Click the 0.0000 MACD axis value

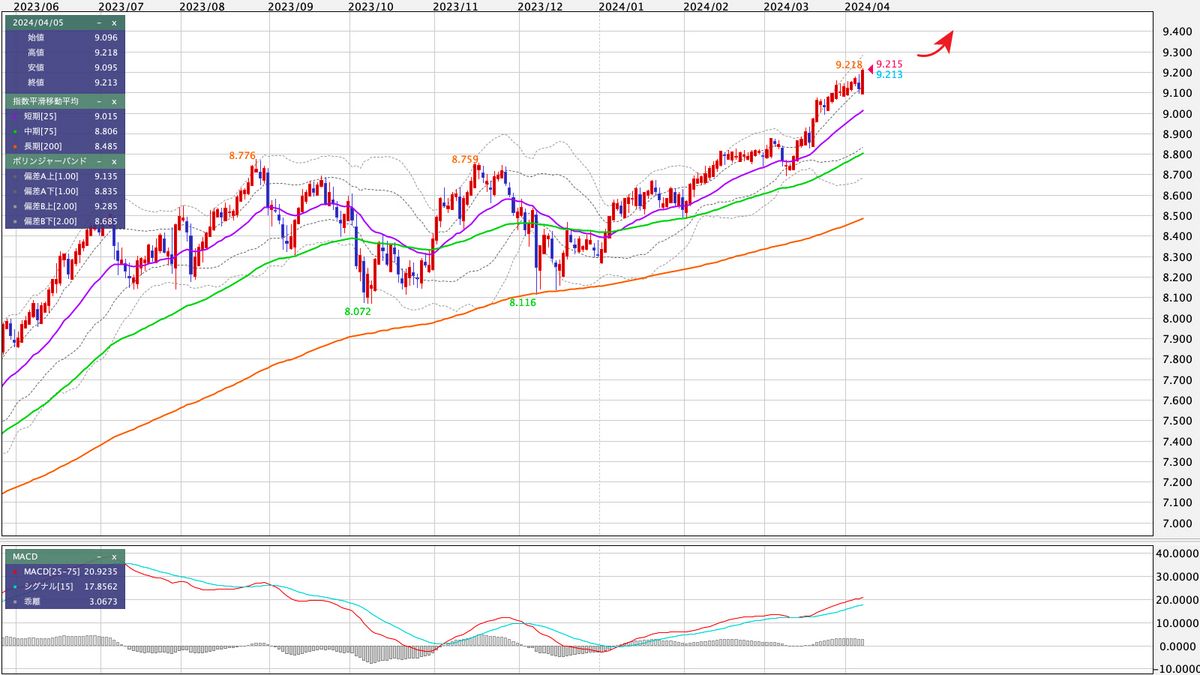[1177, 645]
